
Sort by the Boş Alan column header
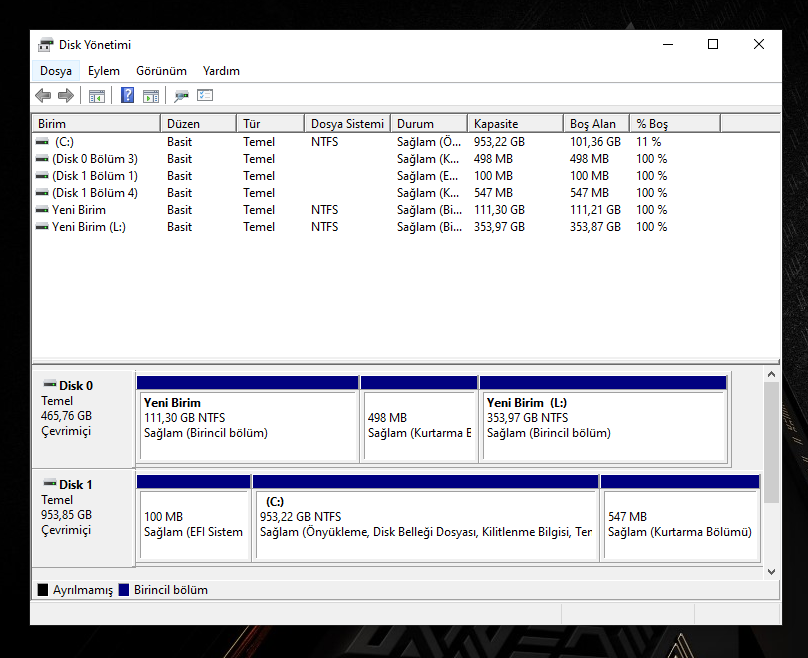click(597, 124)
